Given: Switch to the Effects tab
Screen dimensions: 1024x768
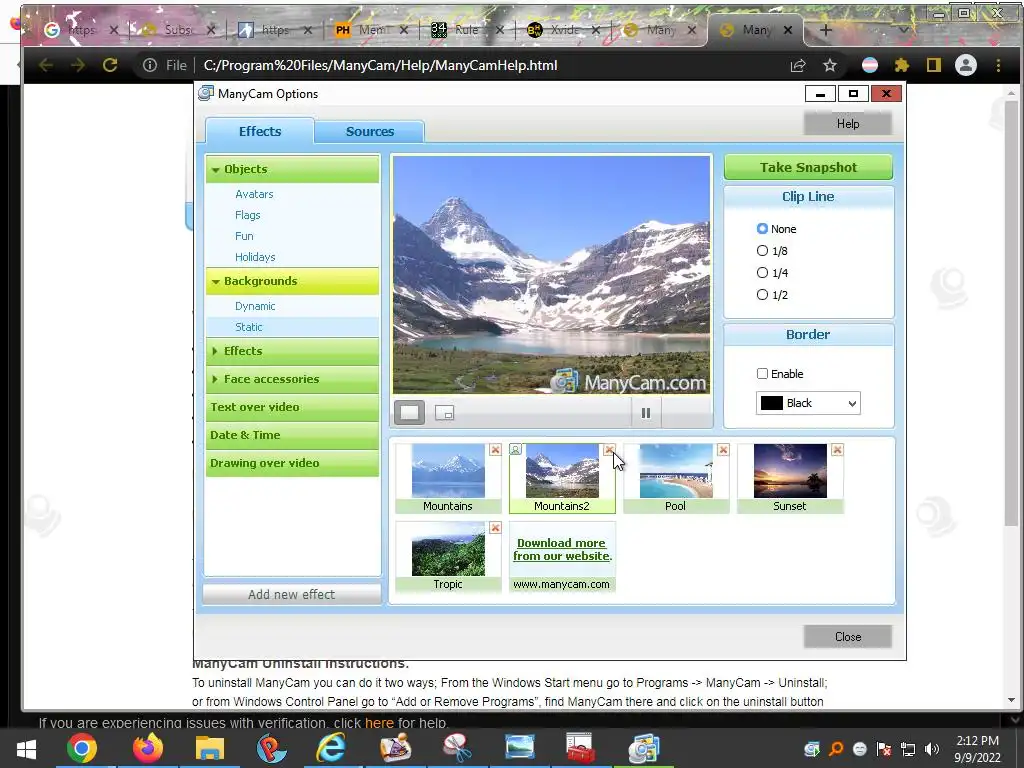Looking at the screenshot, I should point(260,131).
